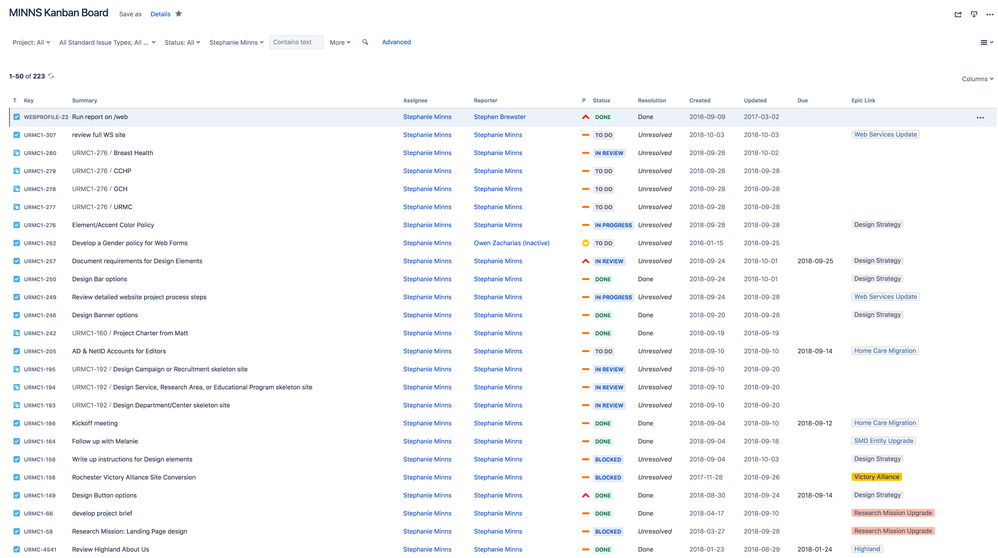The width and height of the screenshot is (998, 558).
Task: Open the Columns dropdown
Action: pyautogui.click(x=977, y=79)
